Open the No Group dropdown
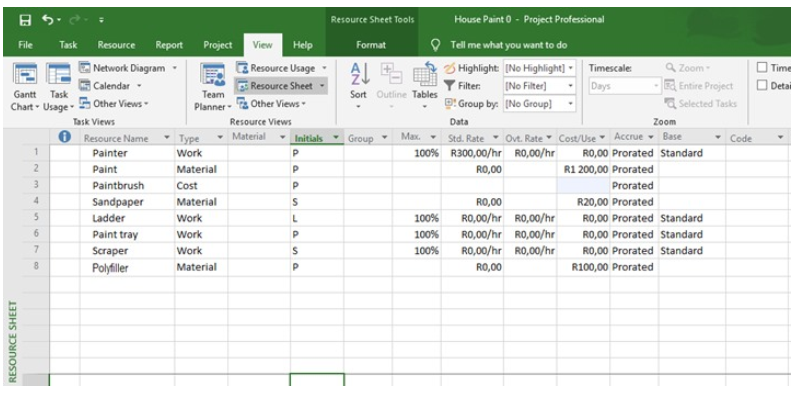This screenshot has height=402, width=804. (x=539, y=104)
